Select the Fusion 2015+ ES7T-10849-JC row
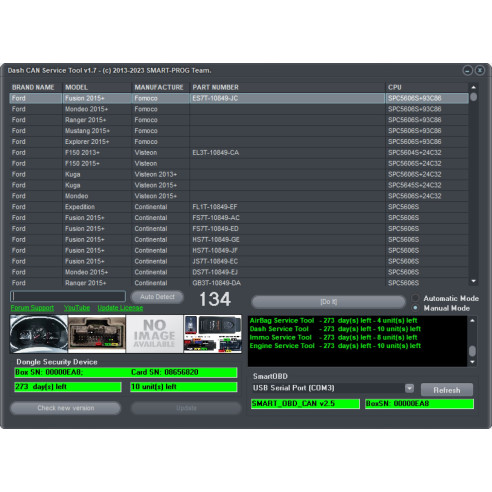The image size is (492, 492). coord(239,98)
